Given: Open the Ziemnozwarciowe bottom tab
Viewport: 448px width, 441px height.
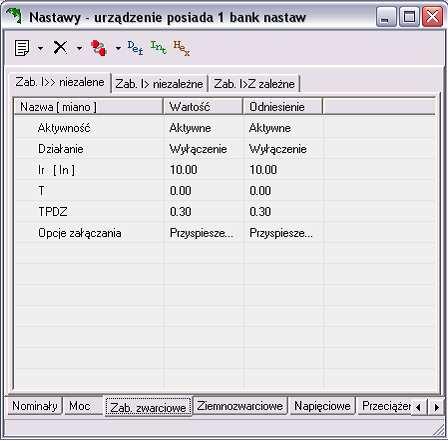Looking at the screenshot, I should (240, 406).
